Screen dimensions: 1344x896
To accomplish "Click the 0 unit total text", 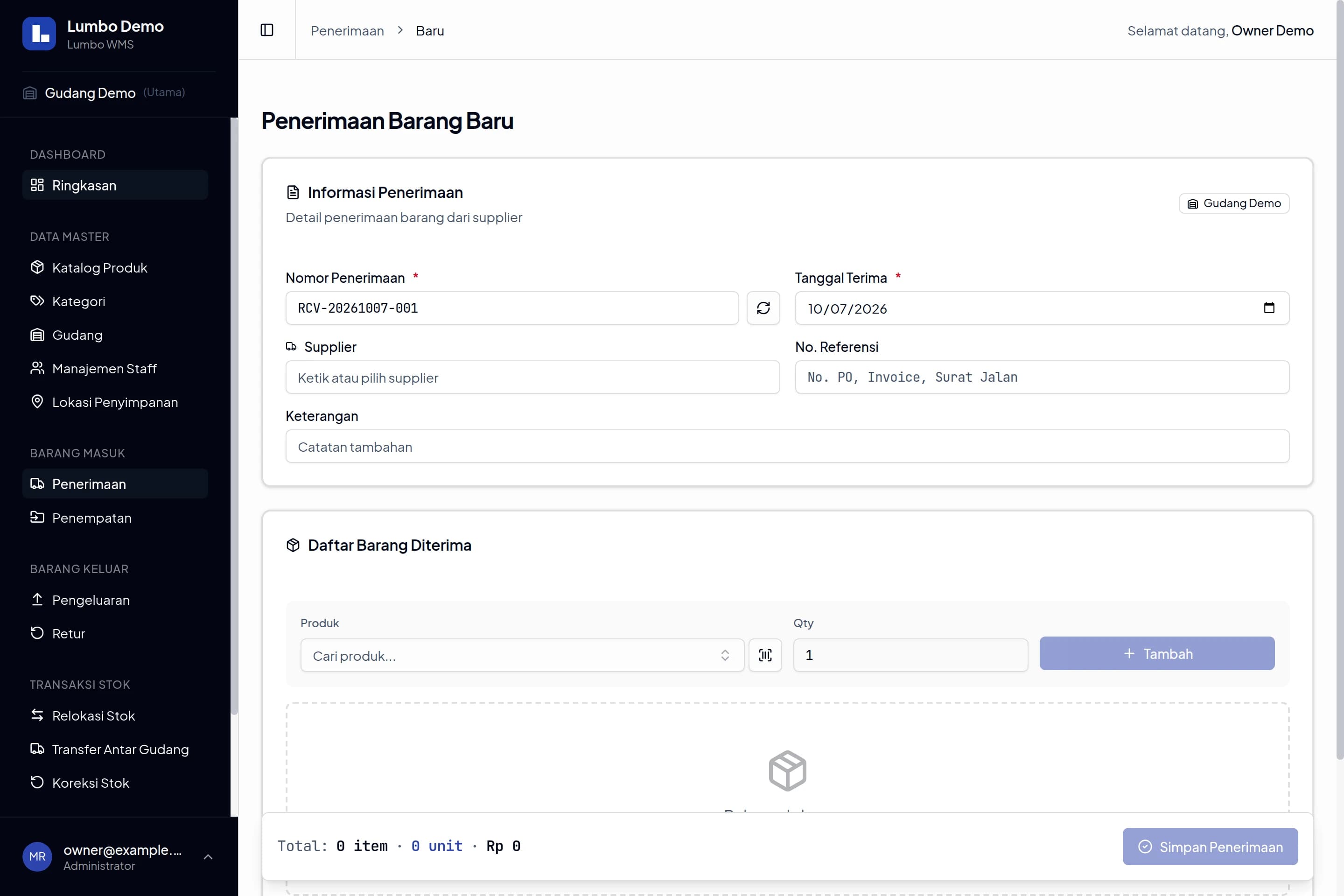I will click(x=437, y=846).
